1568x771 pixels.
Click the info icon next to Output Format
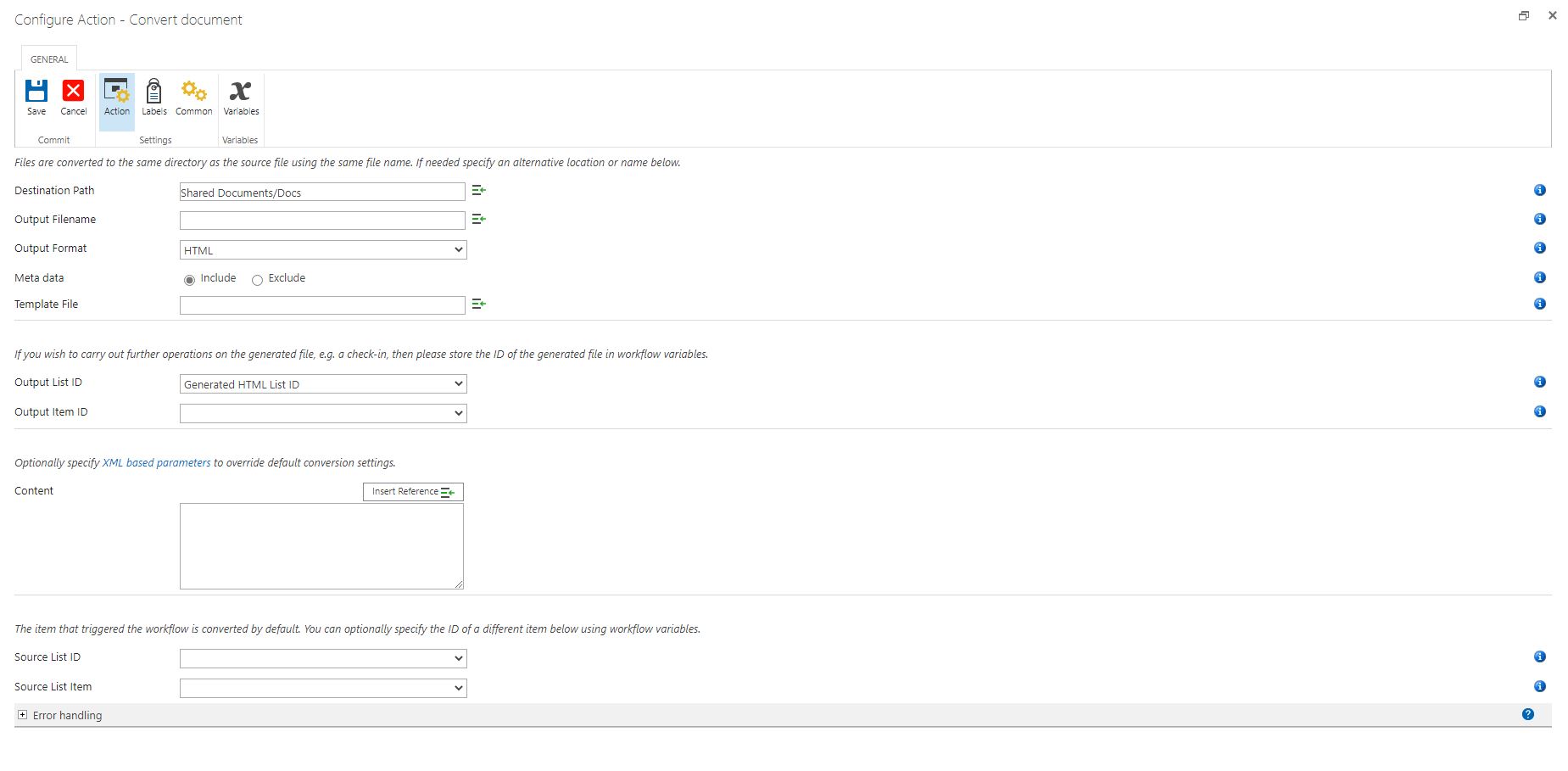(x=1540, y=248)
